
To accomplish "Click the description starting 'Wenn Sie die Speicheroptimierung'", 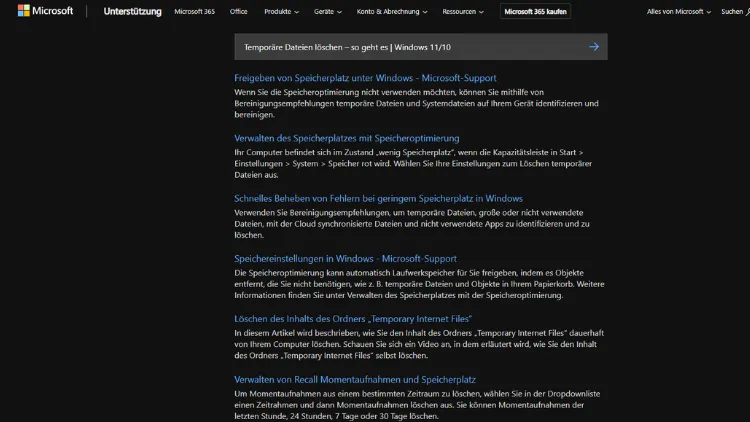I will point(416,103).
